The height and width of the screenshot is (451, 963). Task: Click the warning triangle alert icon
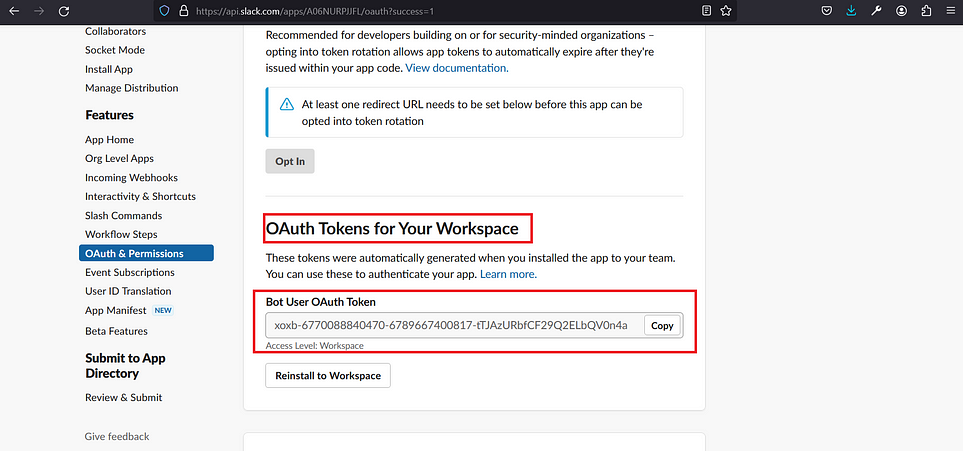[x=287, y=104]
